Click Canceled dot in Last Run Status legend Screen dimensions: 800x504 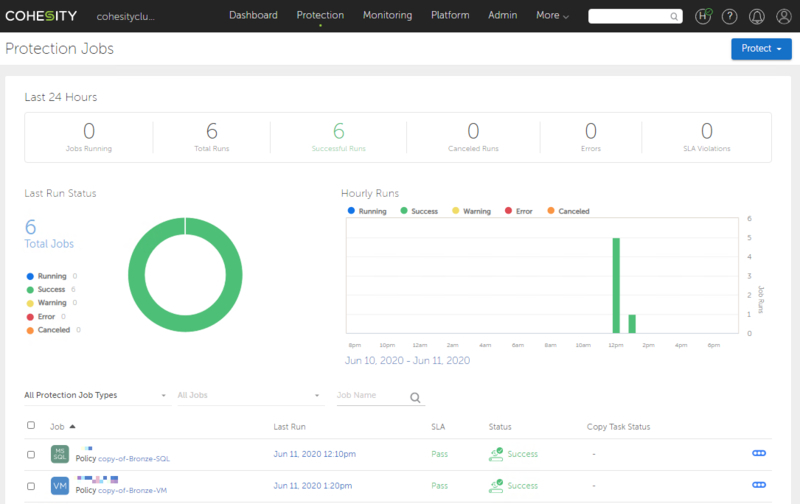pos(30,330)
